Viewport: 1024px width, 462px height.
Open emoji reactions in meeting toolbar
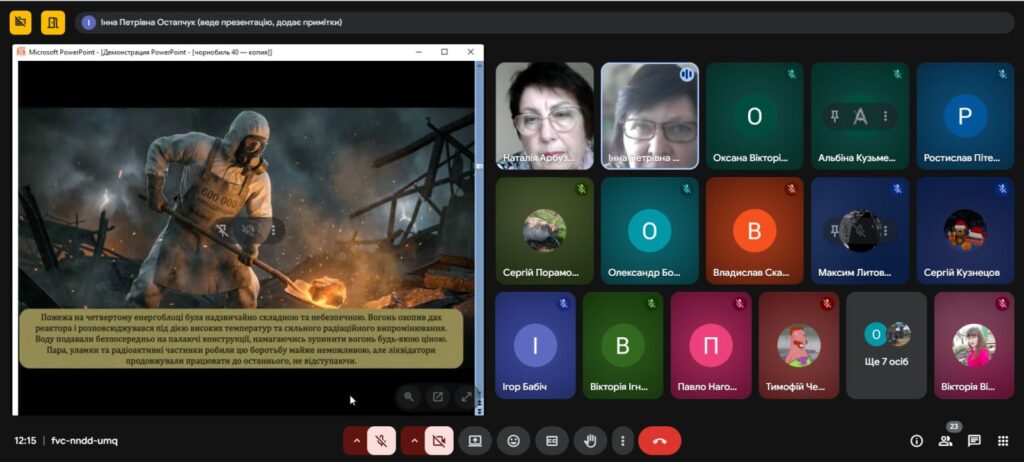coord(514,440)
